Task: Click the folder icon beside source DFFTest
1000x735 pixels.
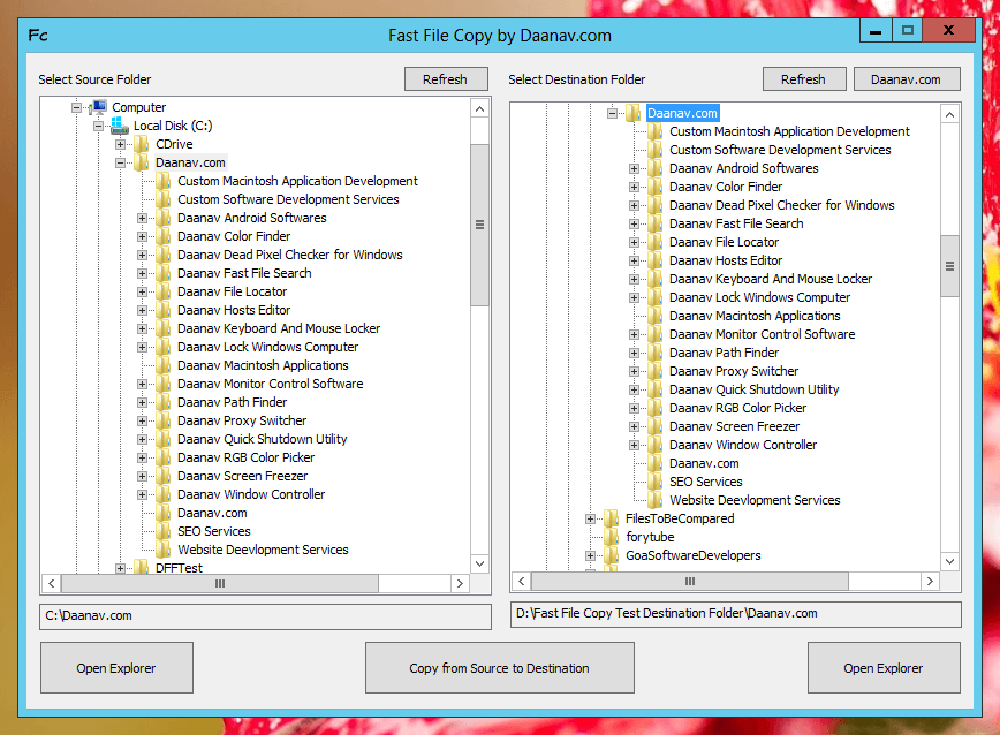Action: pyautogui.click(x=142, y=568)
